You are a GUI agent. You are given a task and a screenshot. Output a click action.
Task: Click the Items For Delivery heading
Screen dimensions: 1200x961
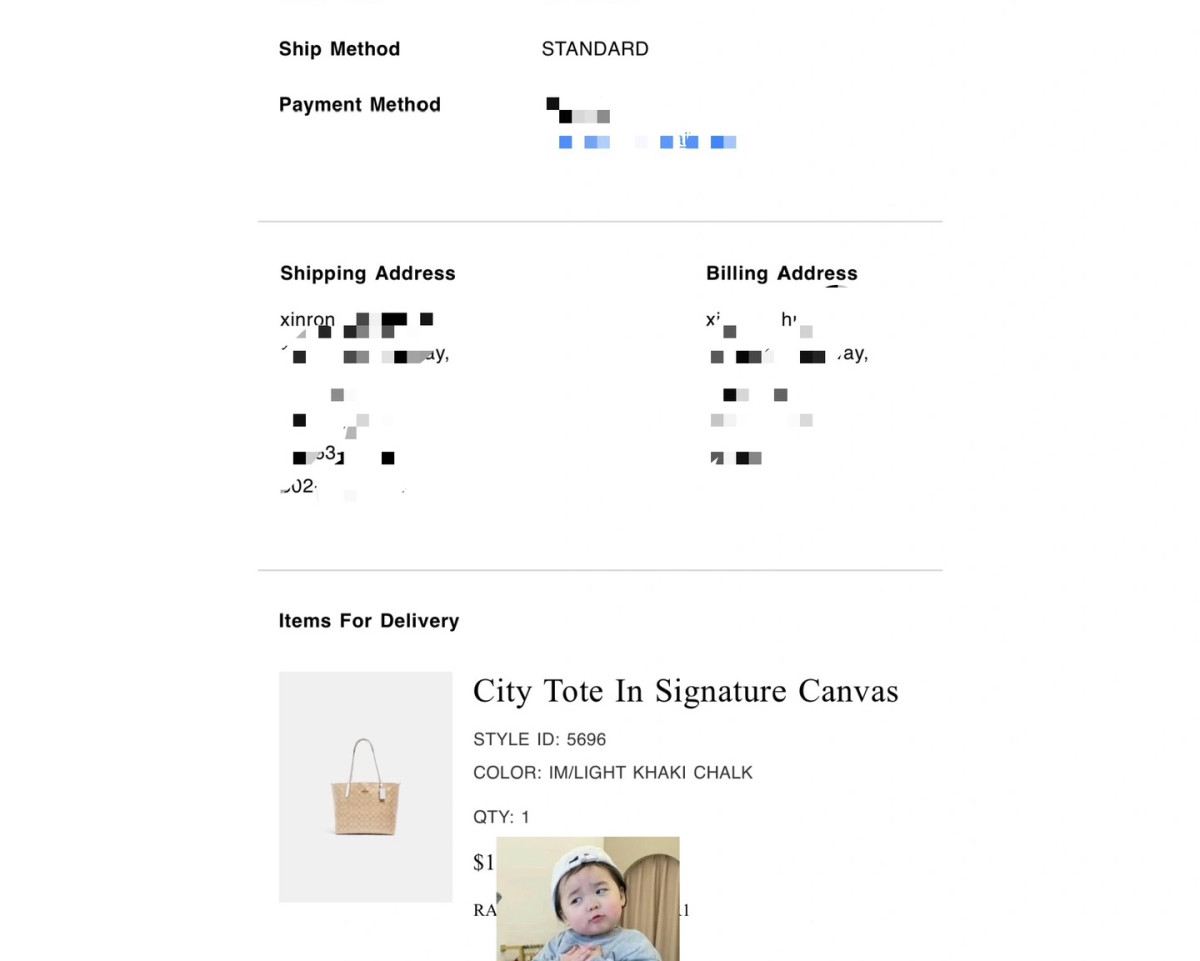pos(368,621)
